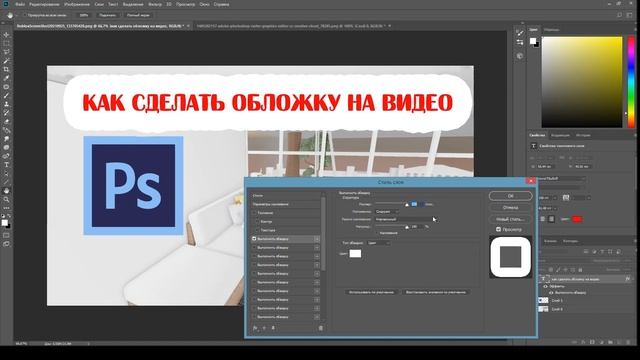The height and width of the screenshot is (360, 640).
Task: Select the History Brush tool
Action: tap(6, 113)
